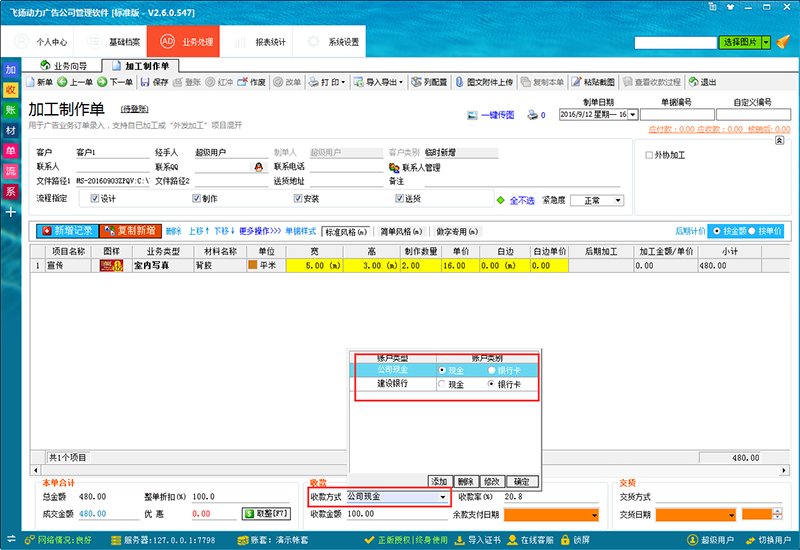This screenshot has width=800, height=550.
Task: Select 银行卡 radio for 公司现金 row
Action: click(x=491, y=370)
